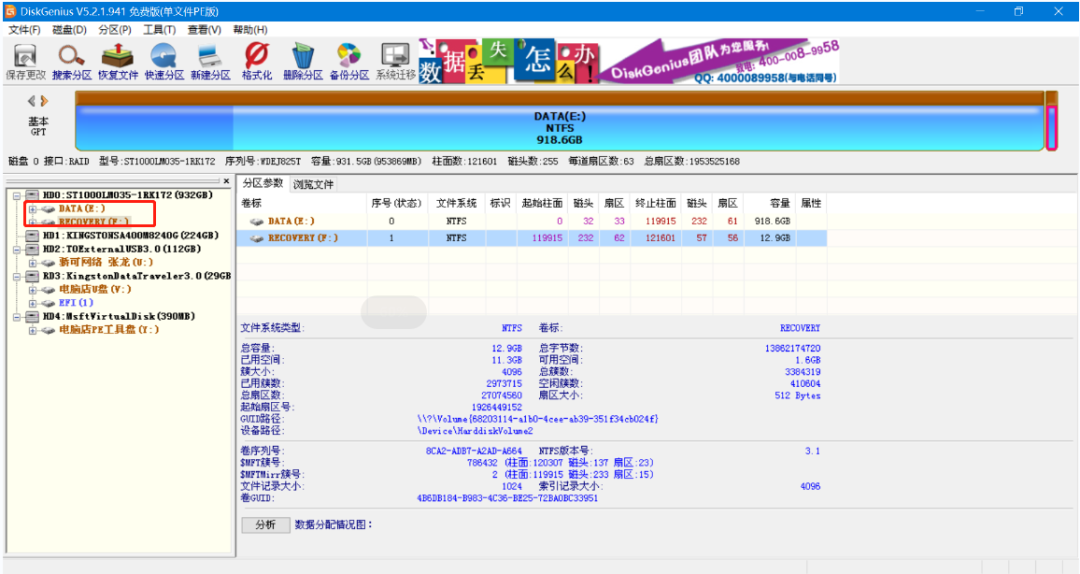Image resolution: width=1080 pixels, height=574 pixels.
Task: Select the RECOVERY(F:) label in partition table
Action: pos(303,238)
